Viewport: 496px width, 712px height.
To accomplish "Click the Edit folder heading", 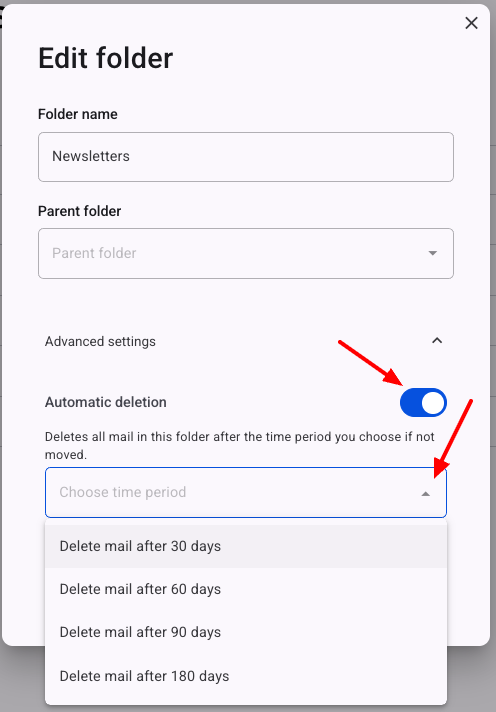I will (x=105, y=58).
